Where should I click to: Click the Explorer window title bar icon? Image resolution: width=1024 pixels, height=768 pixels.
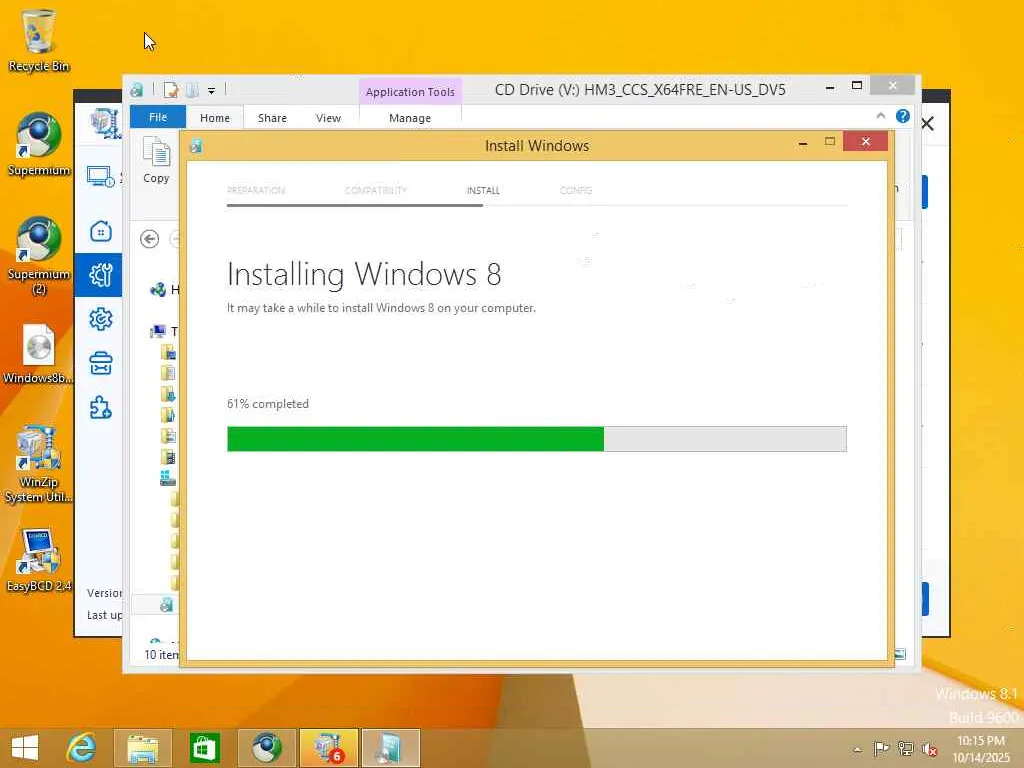136,90
